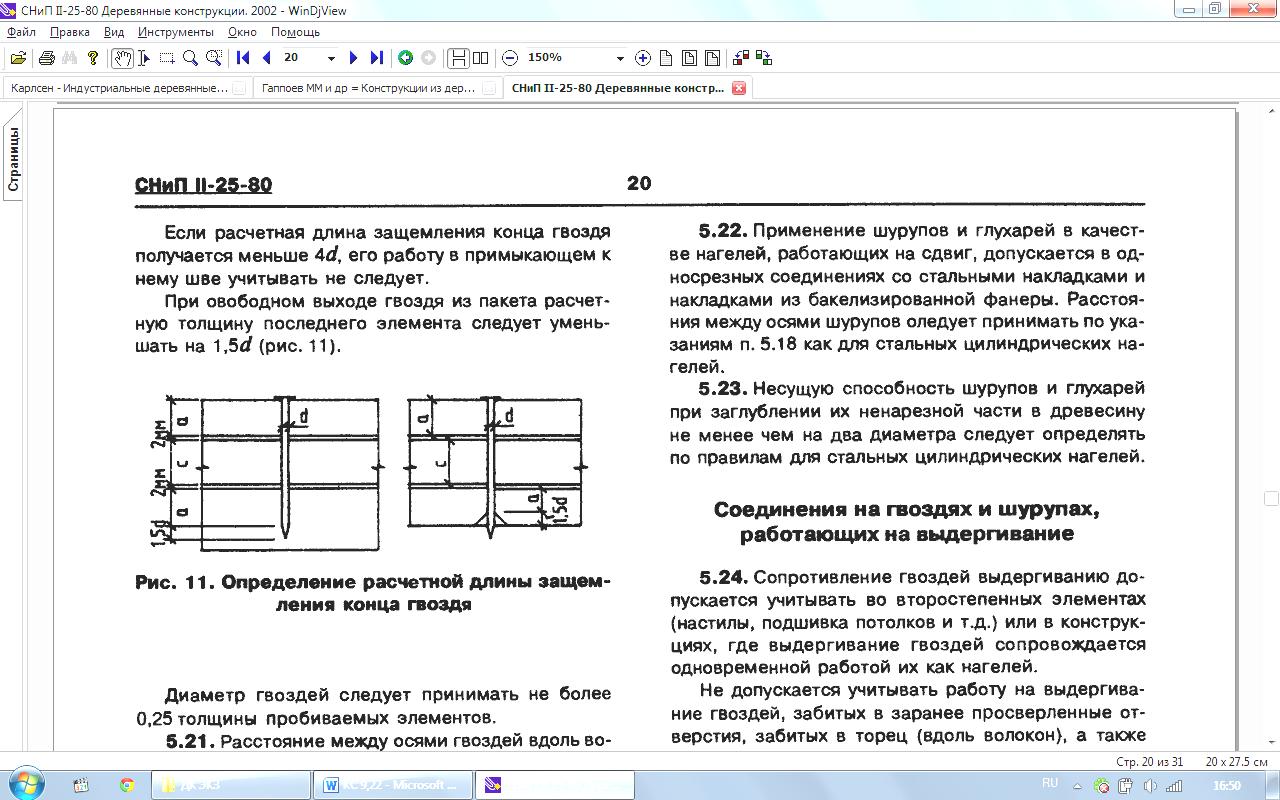Screen dimensions: 1280x800
Task: Activate the magnifying glass tool
Action: [190, 58]
